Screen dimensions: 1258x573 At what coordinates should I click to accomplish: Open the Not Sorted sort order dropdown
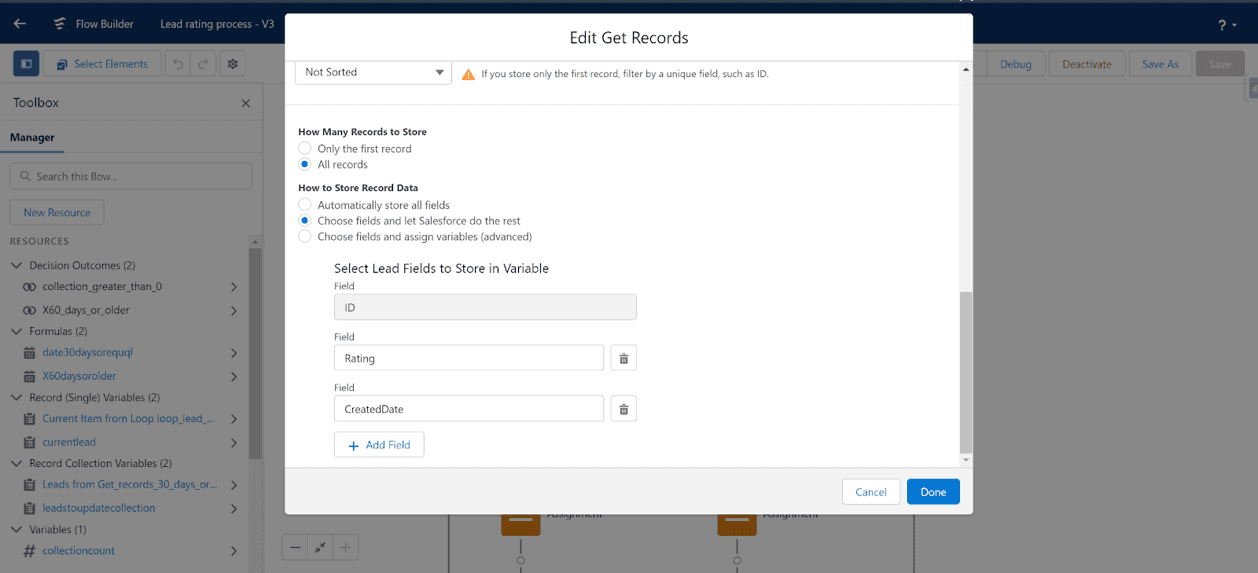373,72
